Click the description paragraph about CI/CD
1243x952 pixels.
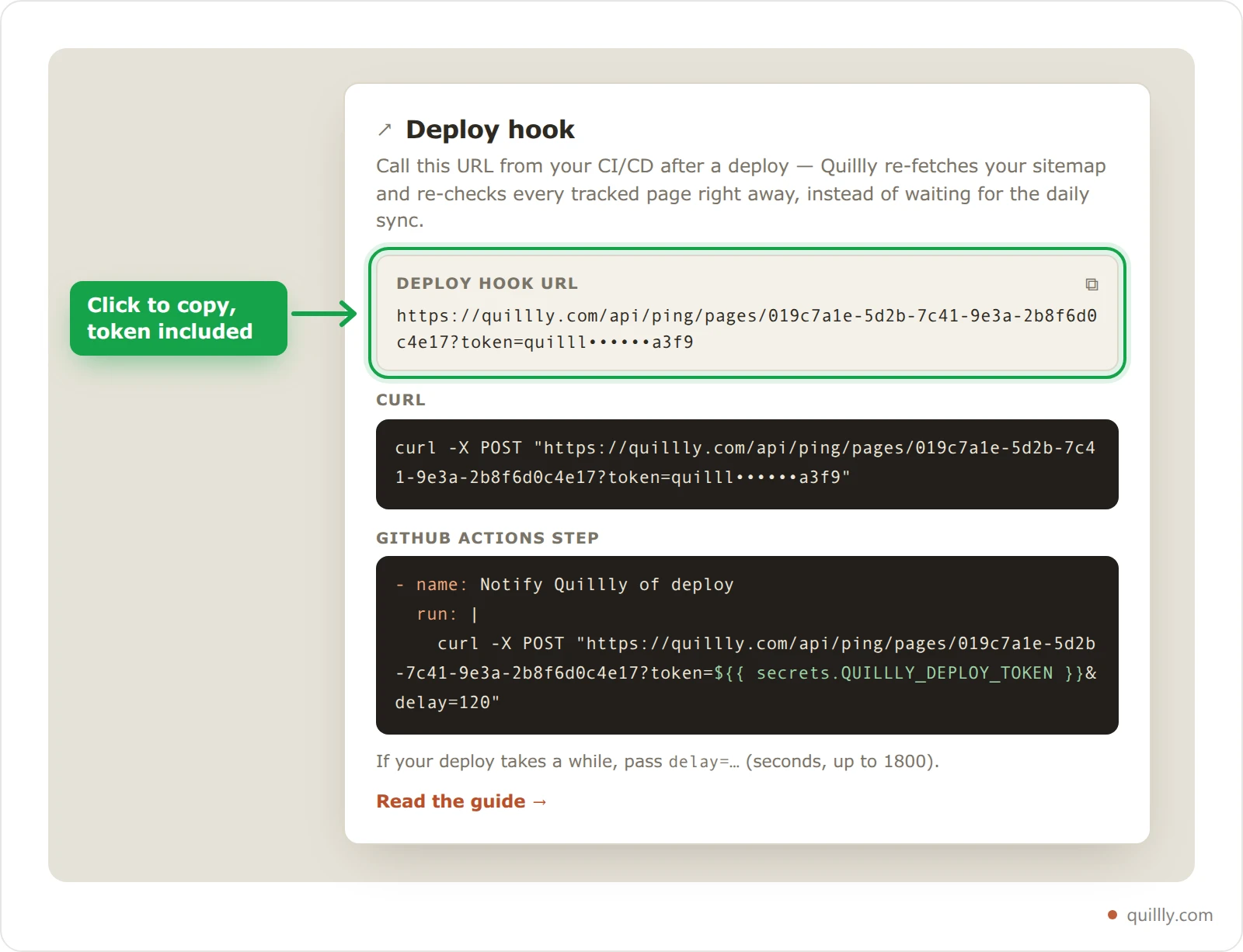(x=741, y=193)
